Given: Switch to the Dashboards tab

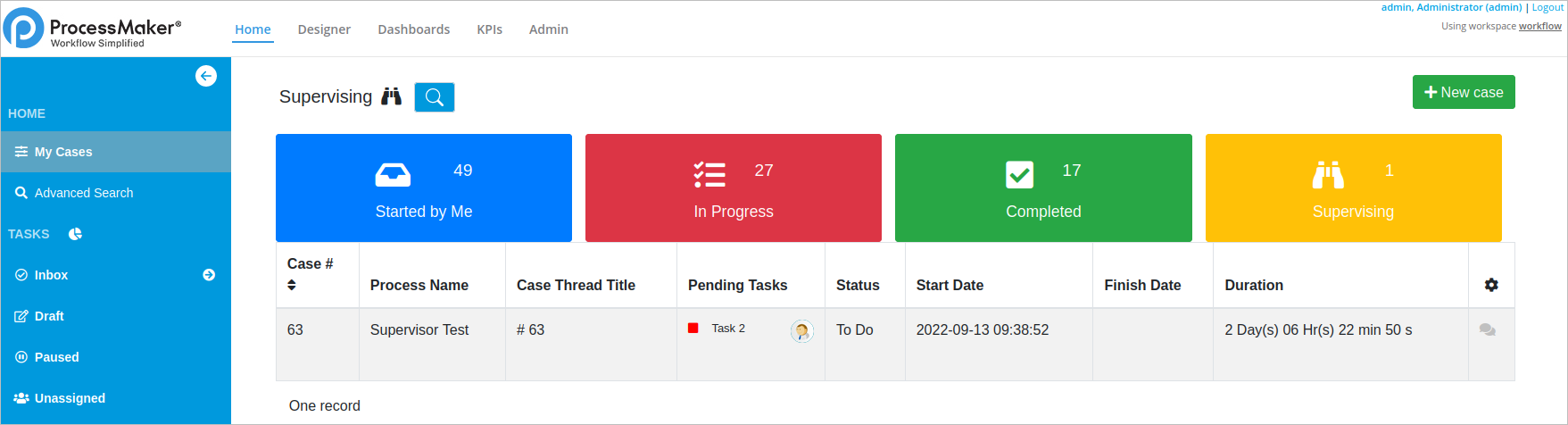Looking at the screenshot, I should 413,29.
